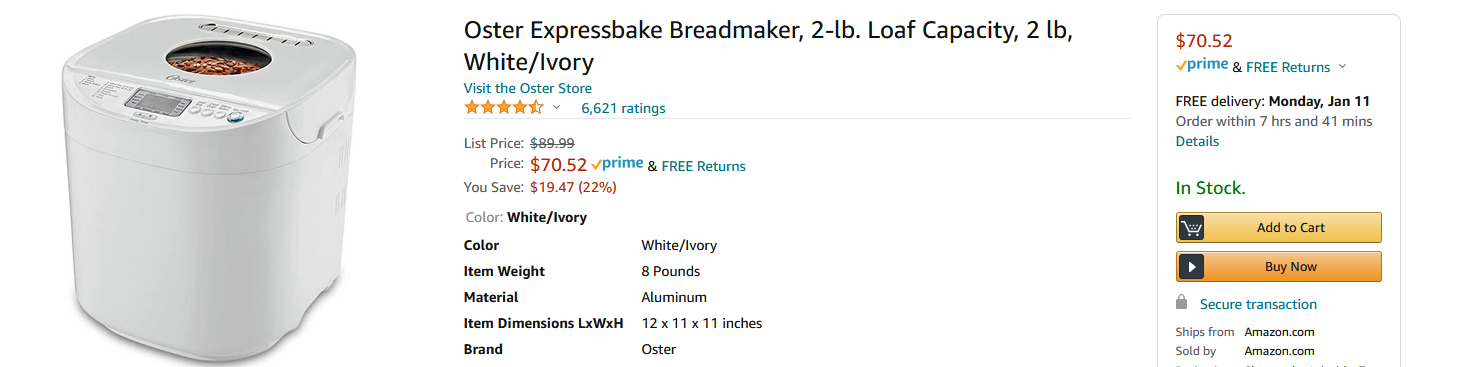The image size is (1467, 367).
Task: Expand the star ratings dropdown arrow
Action: coord(557,108)
